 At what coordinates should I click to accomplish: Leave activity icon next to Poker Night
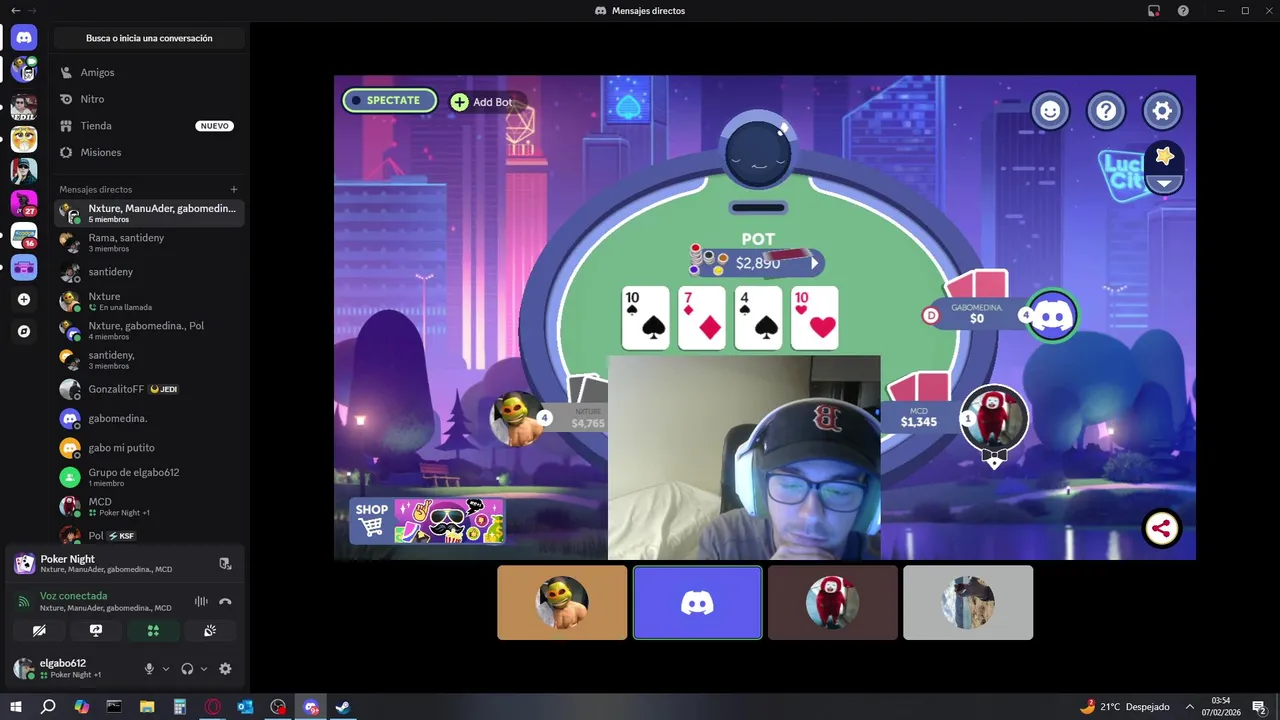(x=225, y=564)
